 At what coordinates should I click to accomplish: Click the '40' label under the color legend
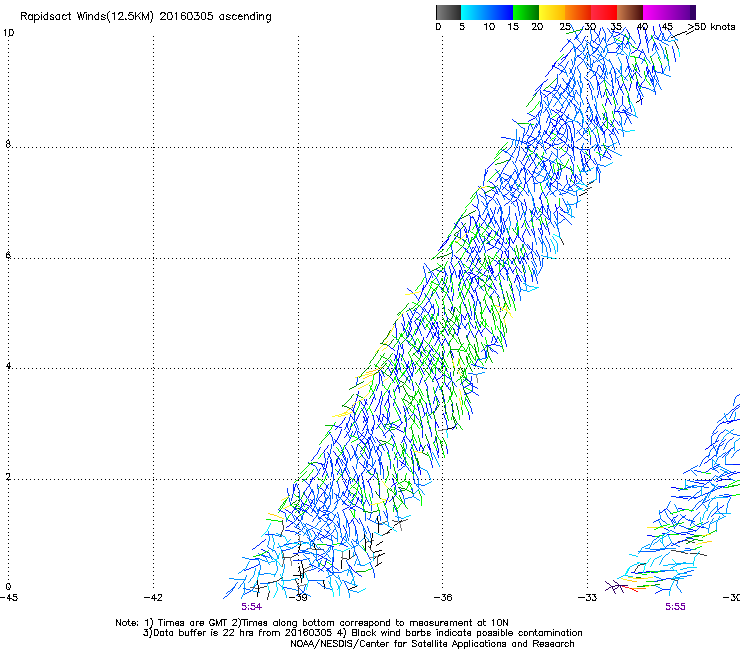point(642,27)
